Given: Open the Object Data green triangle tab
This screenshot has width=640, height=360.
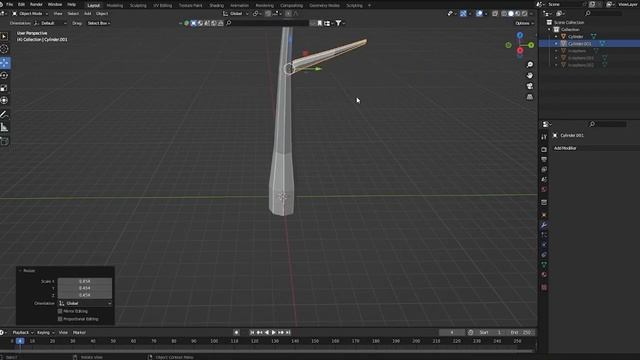Looking at the screenshot, I should 544,264.
